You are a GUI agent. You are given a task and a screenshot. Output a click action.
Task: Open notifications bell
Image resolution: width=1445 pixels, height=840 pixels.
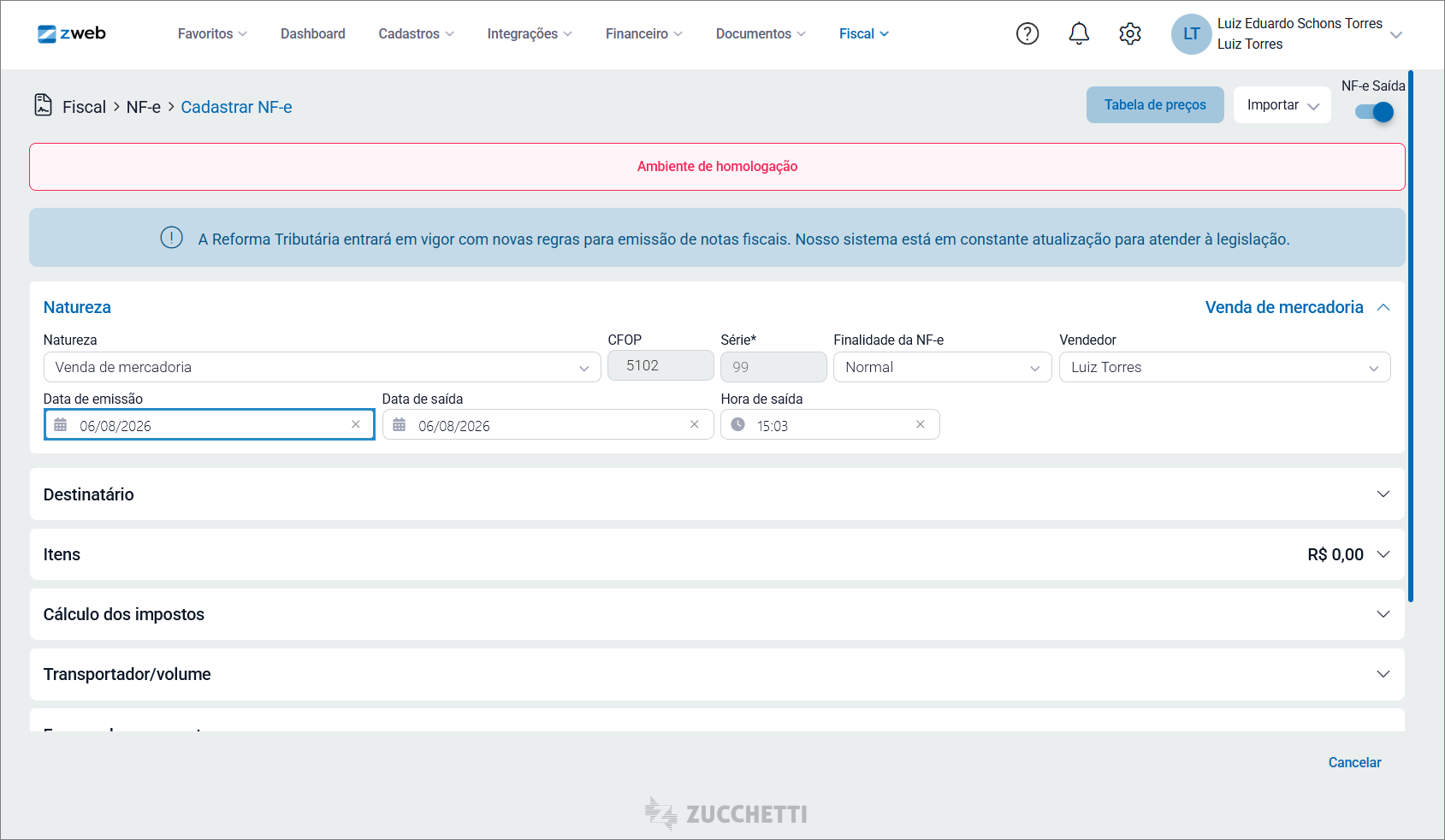coord(1079,33)
